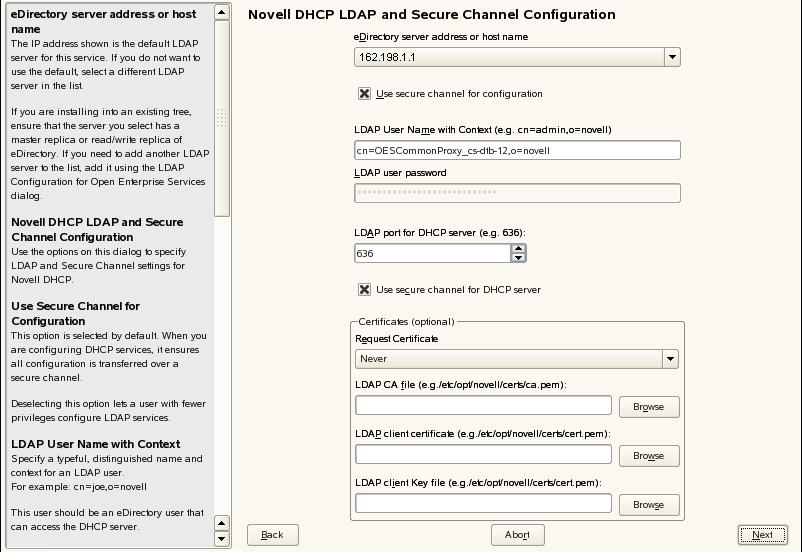Screen dimensions: 802x552
Task: Toggle Use secure channel for configuration checkbox
Action: point(365,94)
